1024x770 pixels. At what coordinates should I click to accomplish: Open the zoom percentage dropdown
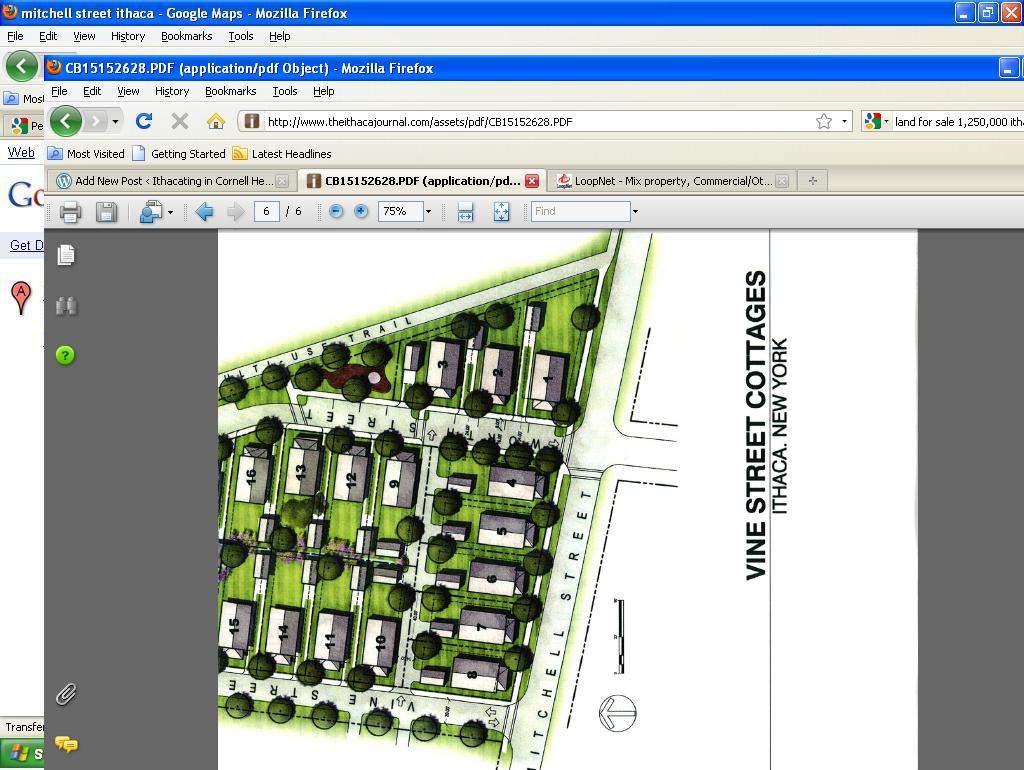428,211
